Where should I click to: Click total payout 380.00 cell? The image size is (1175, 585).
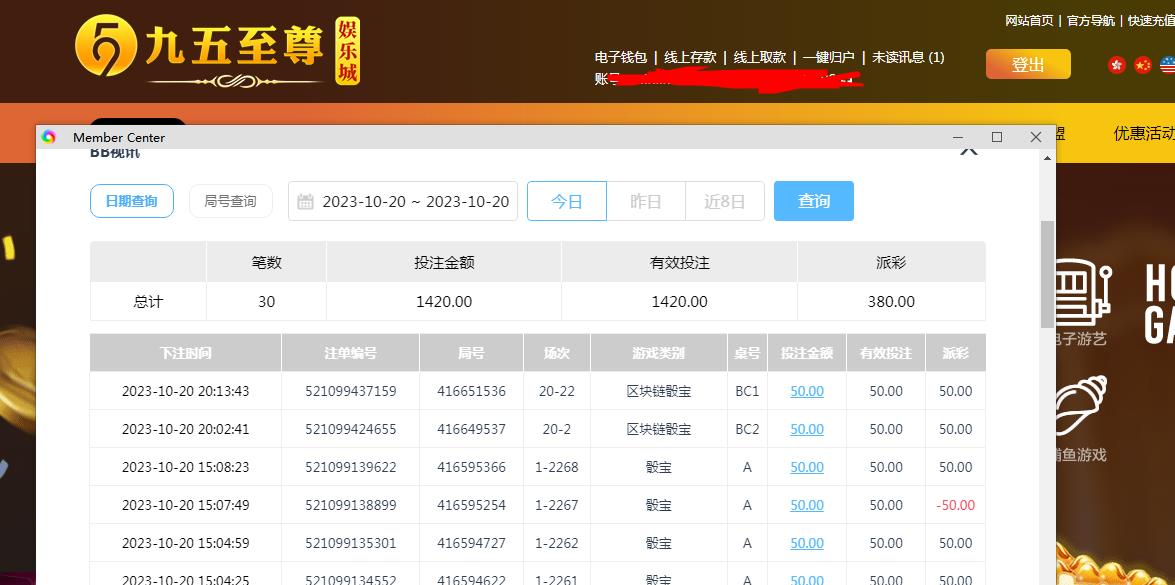pos(891,302)
